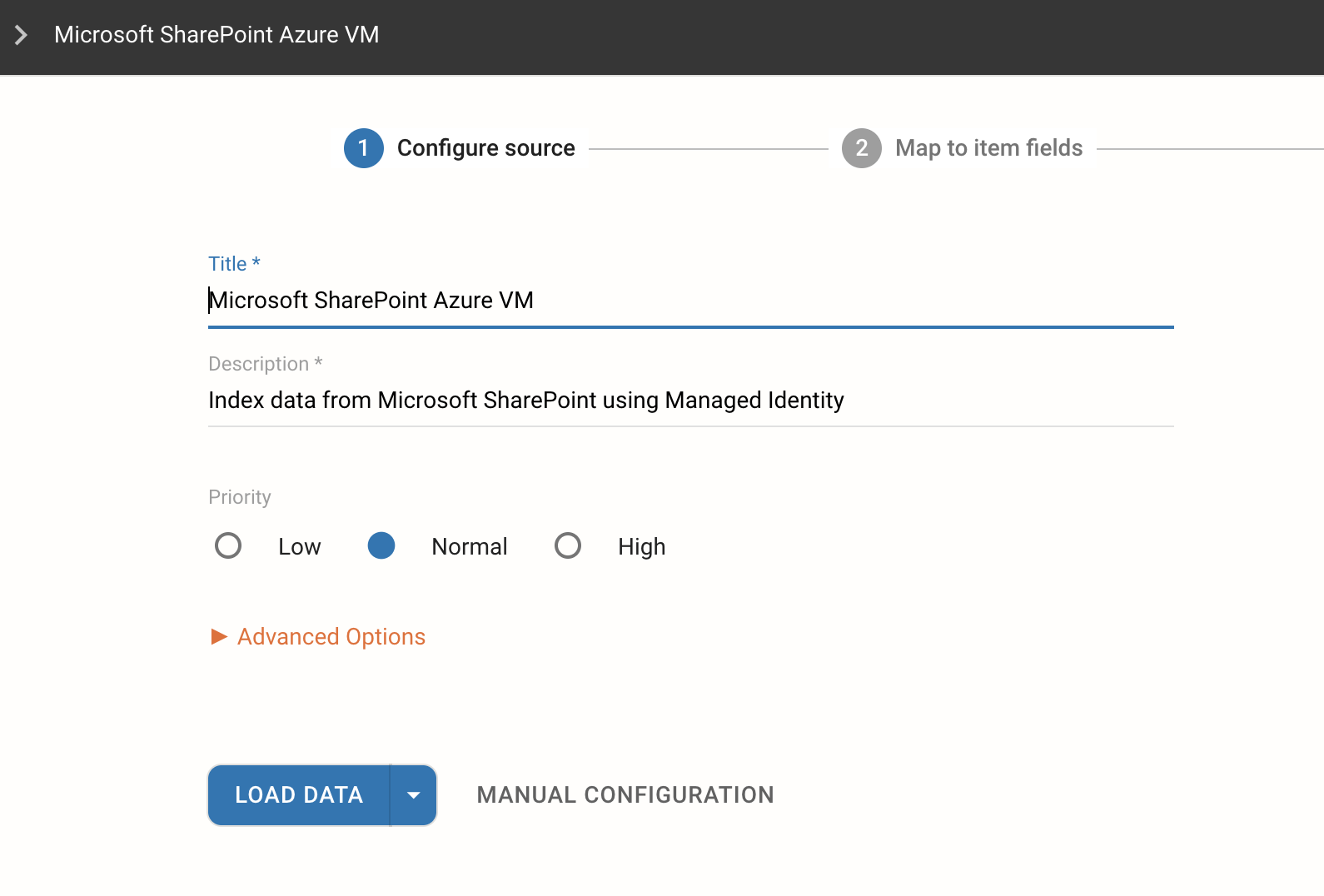Image resolution: width=1324 pixels, height=896 pixels.
Task: Click the MANUAL CONFIGURATION button
Action: [625, 795]
